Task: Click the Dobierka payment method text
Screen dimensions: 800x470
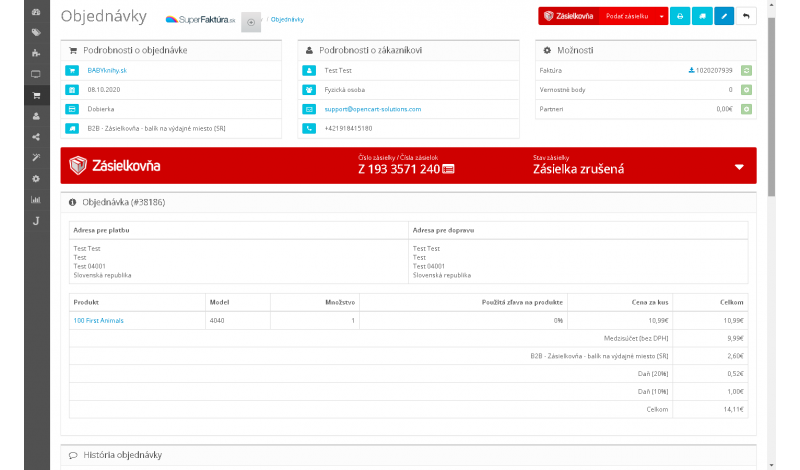Action: tap(101, 109)
